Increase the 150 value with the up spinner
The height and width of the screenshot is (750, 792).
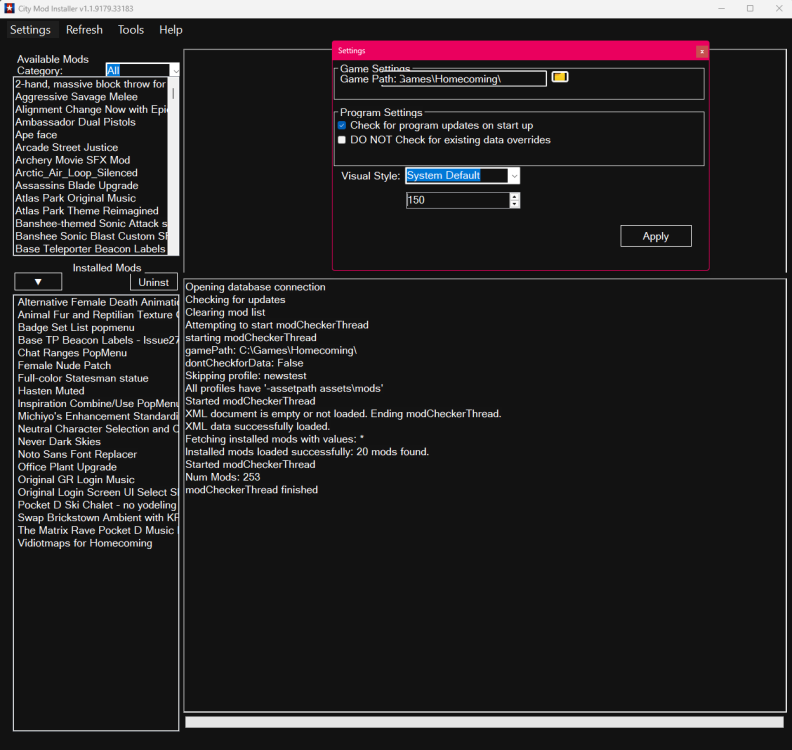pos(514,196)
